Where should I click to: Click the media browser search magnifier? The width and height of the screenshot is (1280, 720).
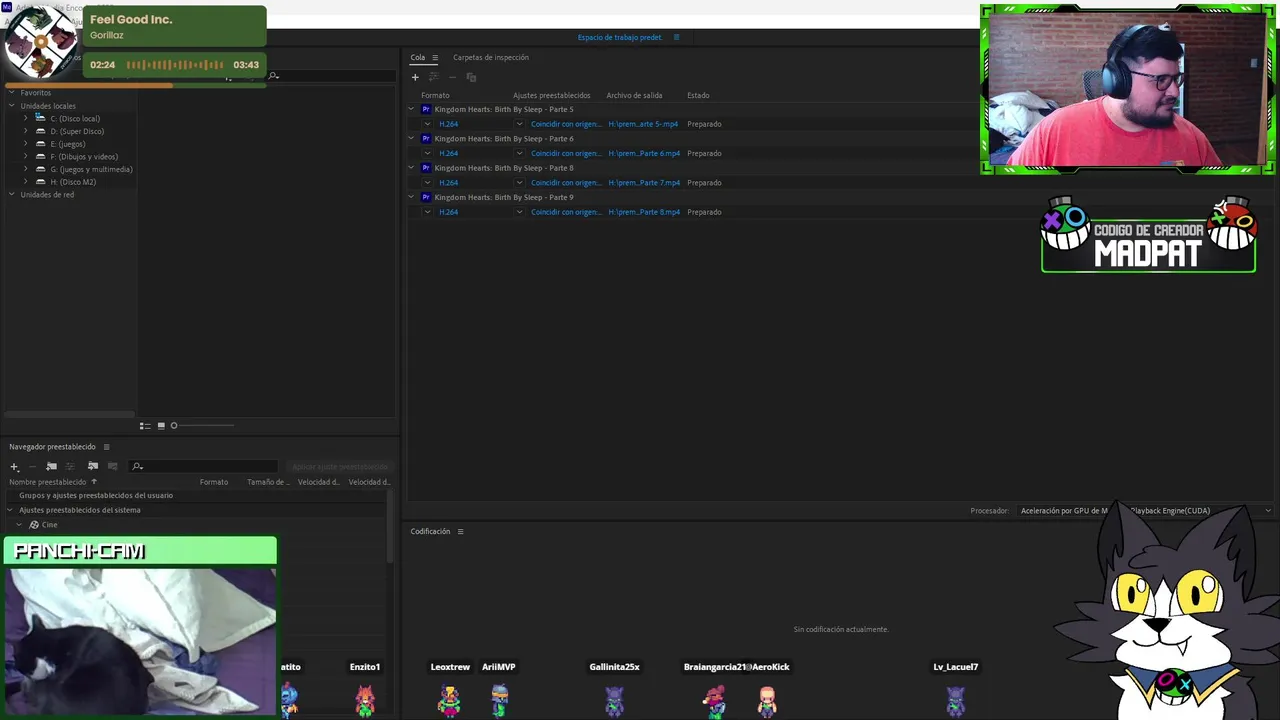coord(273,76)
